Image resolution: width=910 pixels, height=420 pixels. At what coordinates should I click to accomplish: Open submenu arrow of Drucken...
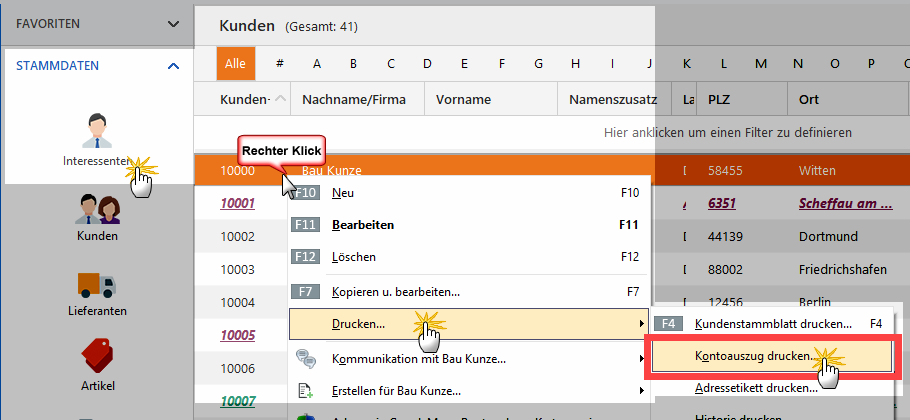pos(641,324)
